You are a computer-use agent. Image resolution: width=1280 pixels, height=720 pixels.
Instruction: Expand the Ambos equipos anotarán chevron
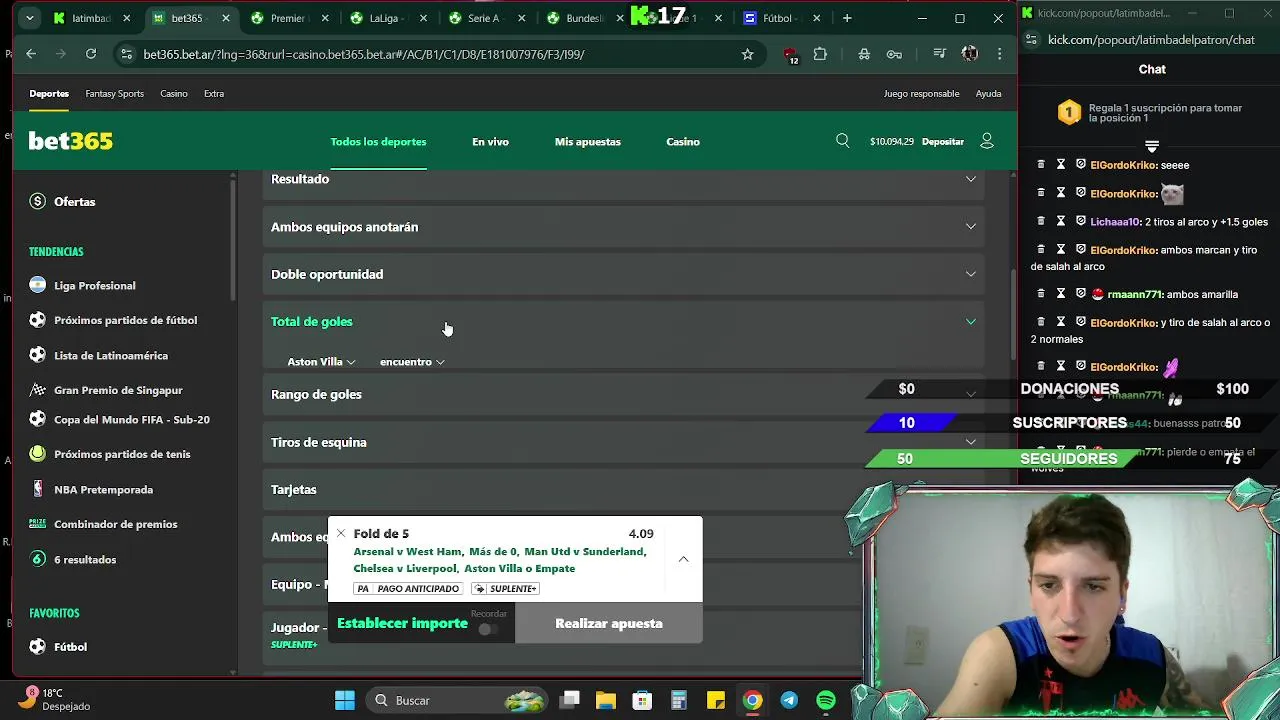click(x=970, y=227)
